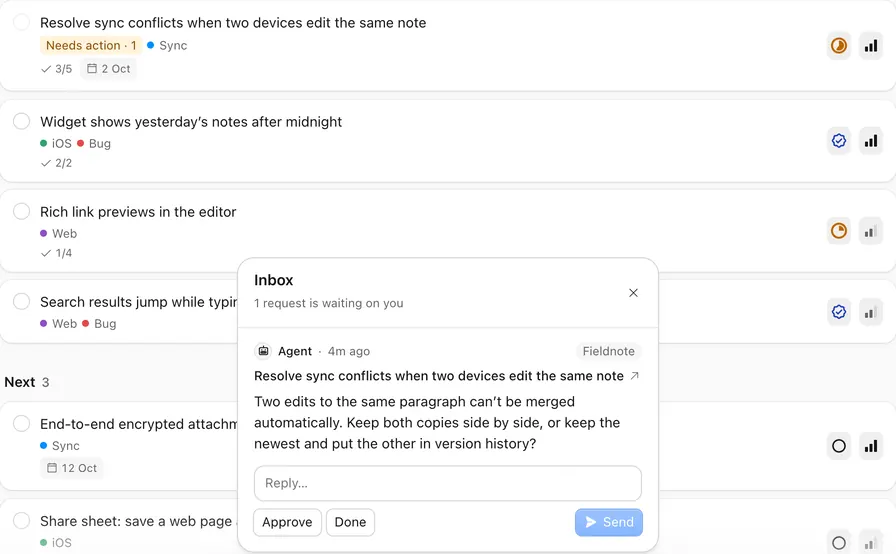Check off Resolve sync conflicts task
The height and width of the screenshot is (554, 896).
point(22,22)
